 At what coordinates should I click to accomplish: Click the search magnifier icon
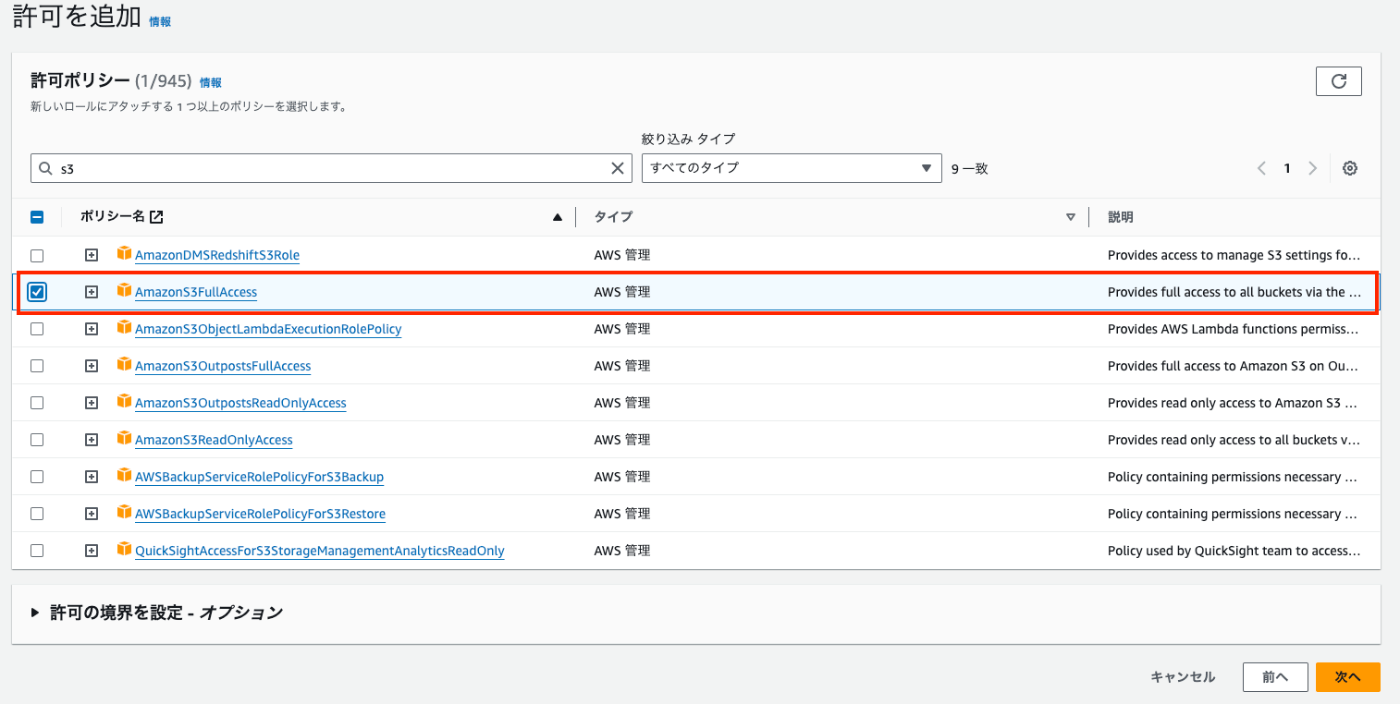click(45, 169)
